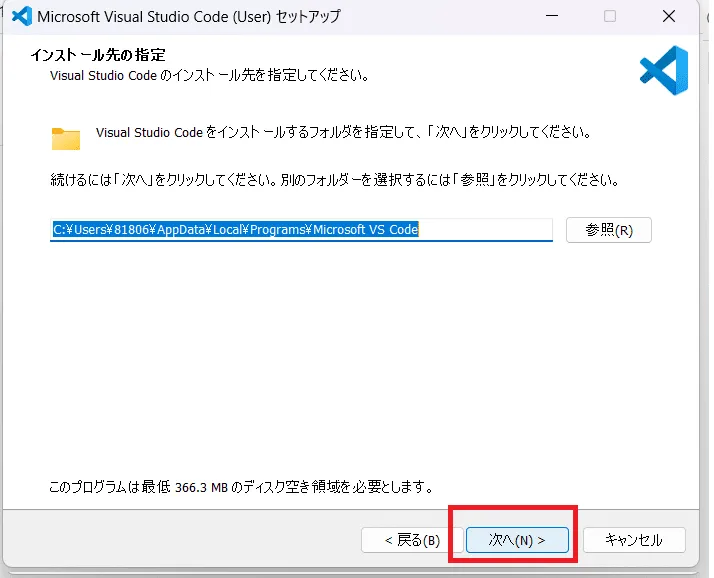
Task: Click the disabled maximize button
Action: tap(610, 16)
